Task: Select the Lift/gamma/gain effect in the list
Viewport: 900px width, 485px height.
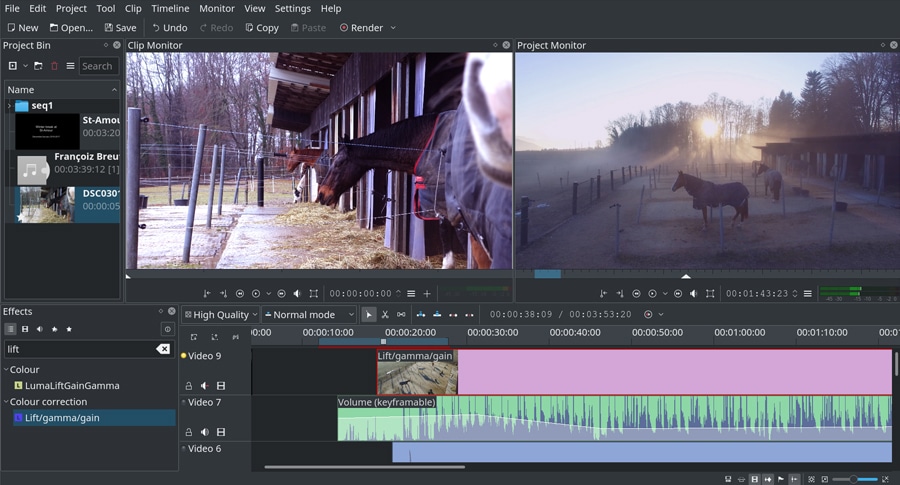Action: pos(61,418)
